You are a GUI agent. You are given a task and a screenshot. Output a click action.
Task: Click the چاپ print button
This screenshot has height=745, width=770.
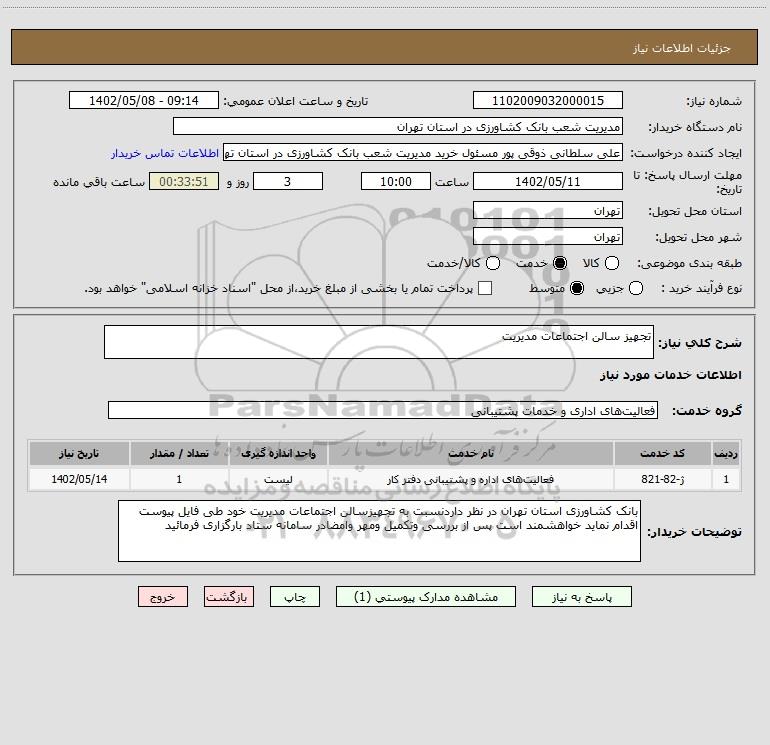click(x=295, y=597)
